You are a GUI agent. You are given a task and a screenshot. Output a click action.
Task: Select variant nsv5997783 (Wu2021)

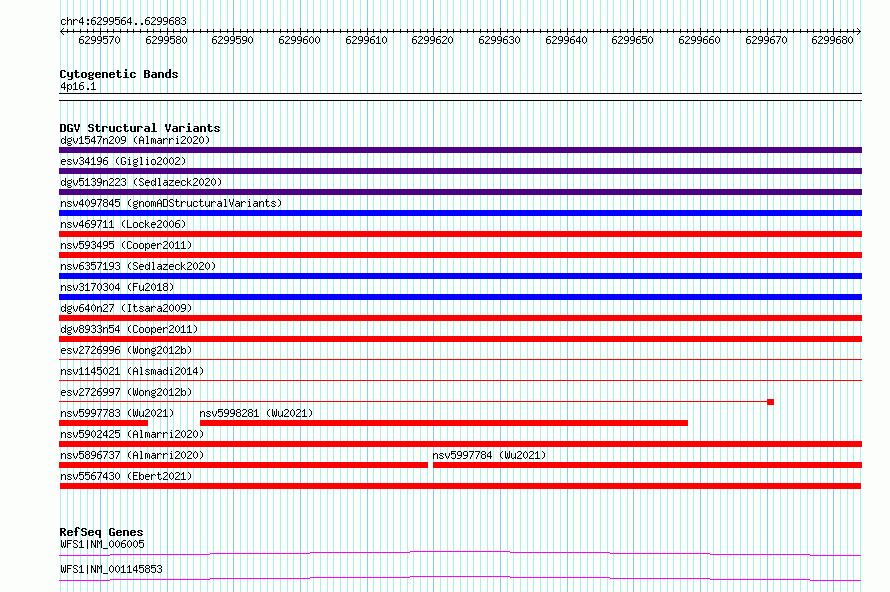tap(117, 413)
